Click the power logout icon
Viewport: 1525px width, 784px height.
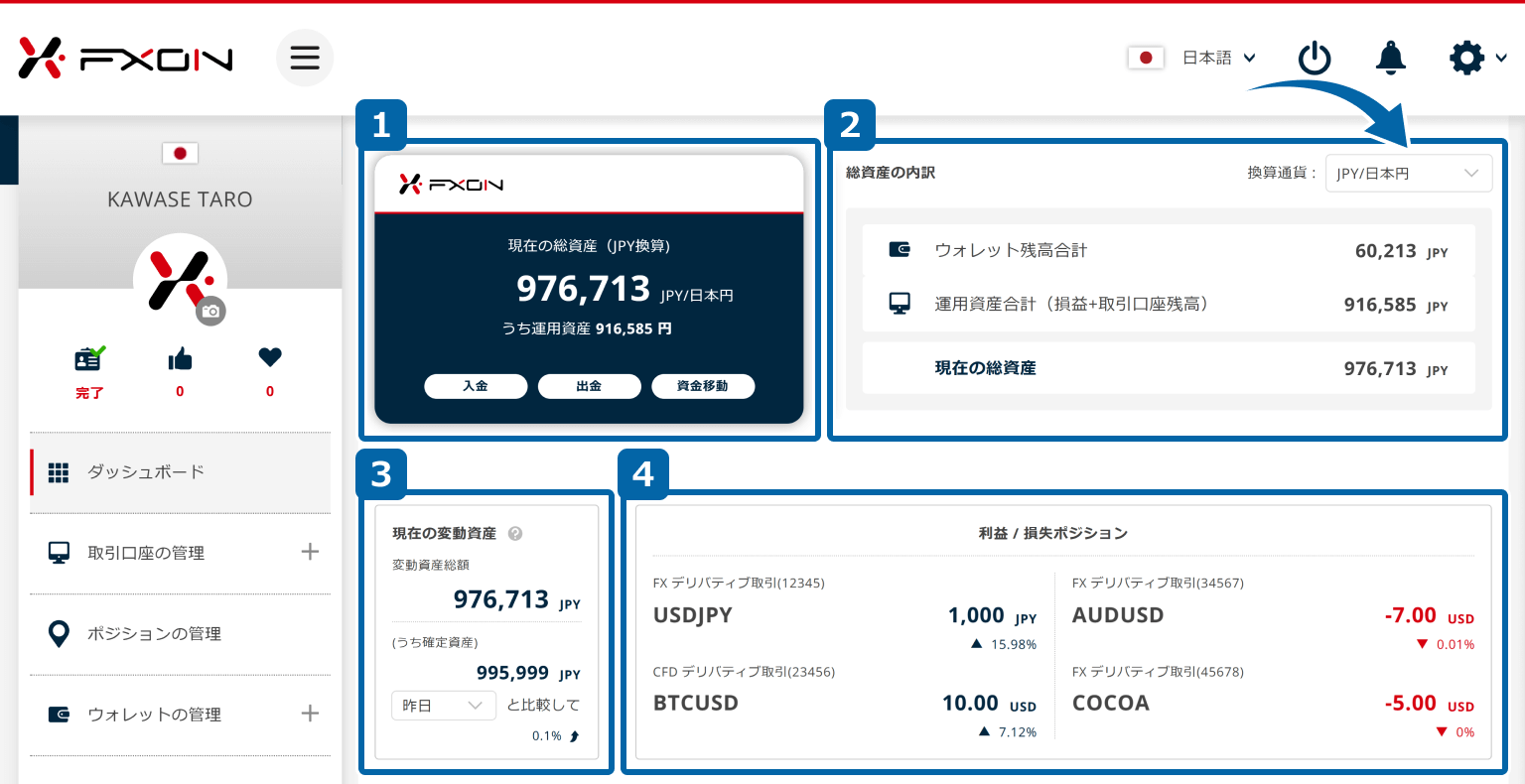tap(1315, 58)
